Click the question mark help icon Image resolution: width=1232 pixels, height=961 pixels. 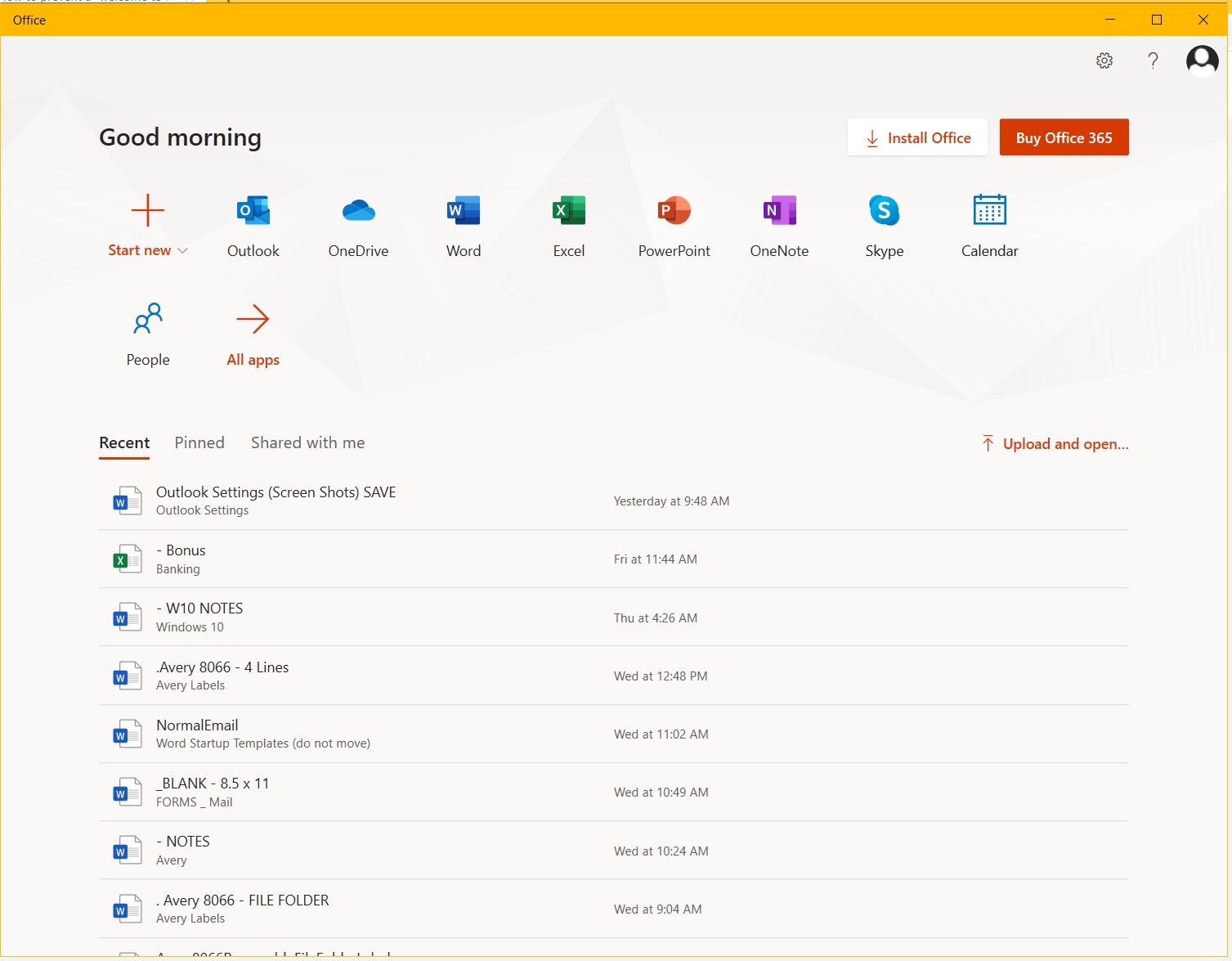[x=1153, y=61]
